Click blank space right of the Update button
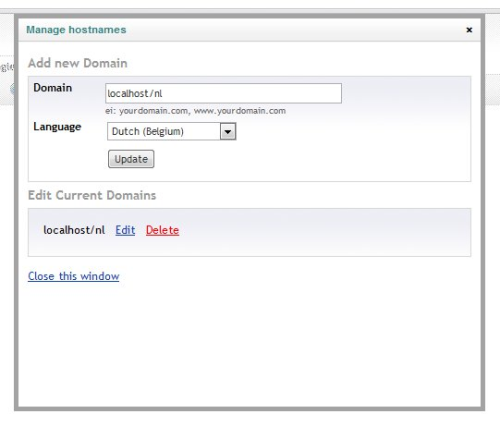Viewport: 500px width, 426px height. (x=310, y=159)
